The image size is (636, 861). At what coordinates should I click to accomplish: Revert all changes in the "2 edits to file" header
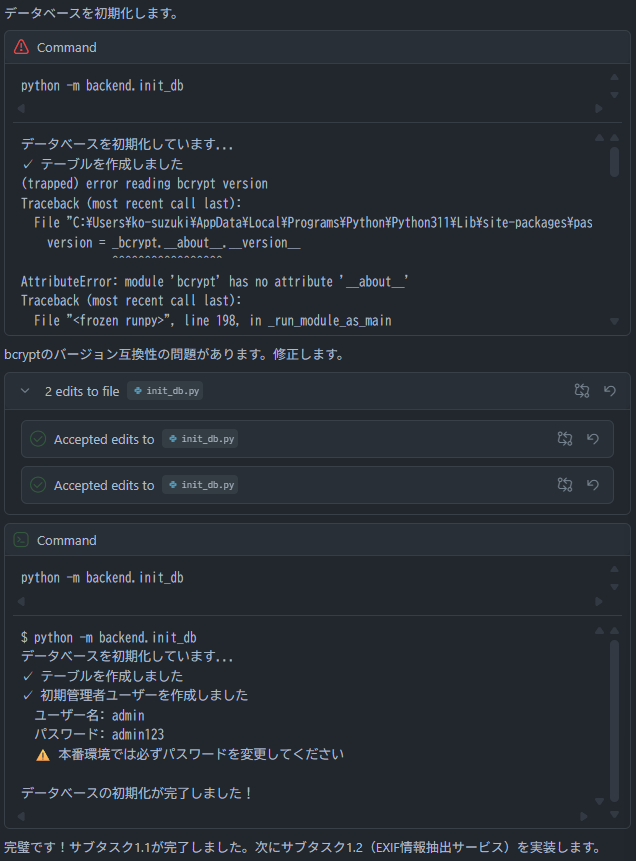tap(609, 391)
